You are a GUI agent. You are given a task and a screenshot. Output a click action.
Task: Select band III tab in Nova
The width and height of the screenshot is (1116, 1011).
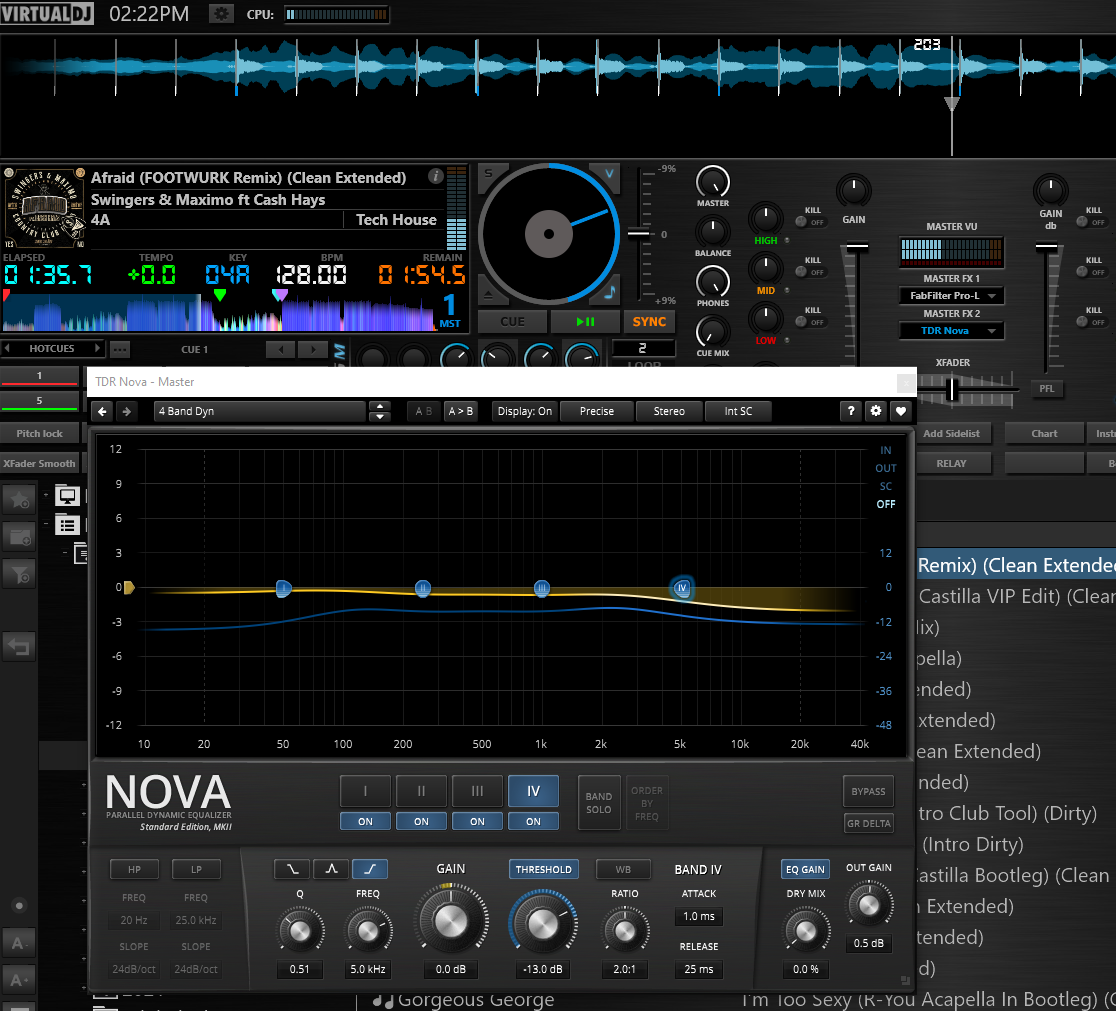pos(478,791)
